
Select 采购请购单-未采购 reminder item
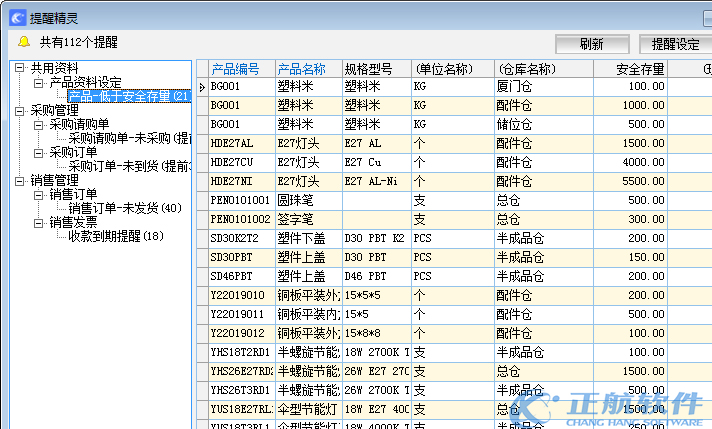point(129,138)
